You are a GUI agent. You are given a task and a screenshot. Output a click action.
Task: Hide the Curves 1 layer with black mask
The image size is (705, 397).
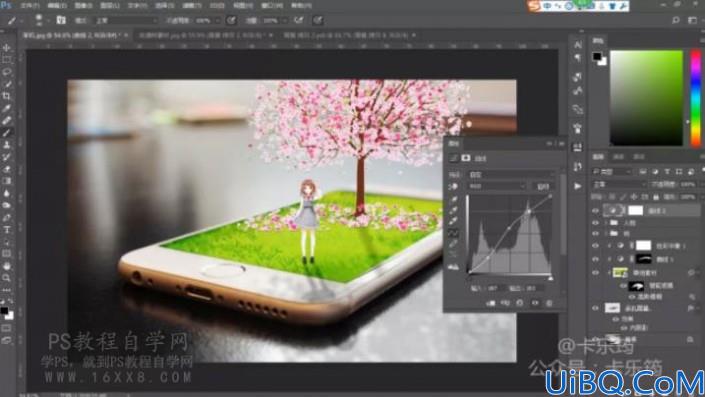[x=596, y=259]
